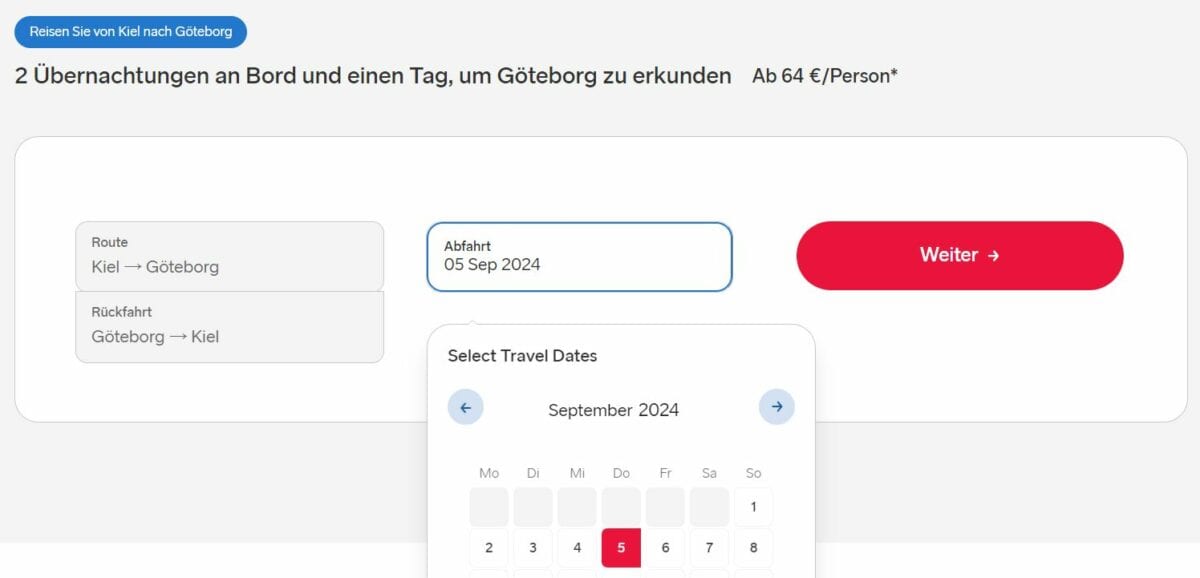The height and width of the screenshot is (578, 1200).
Task: Go to next month in calendar
Action: pos(777,407)
